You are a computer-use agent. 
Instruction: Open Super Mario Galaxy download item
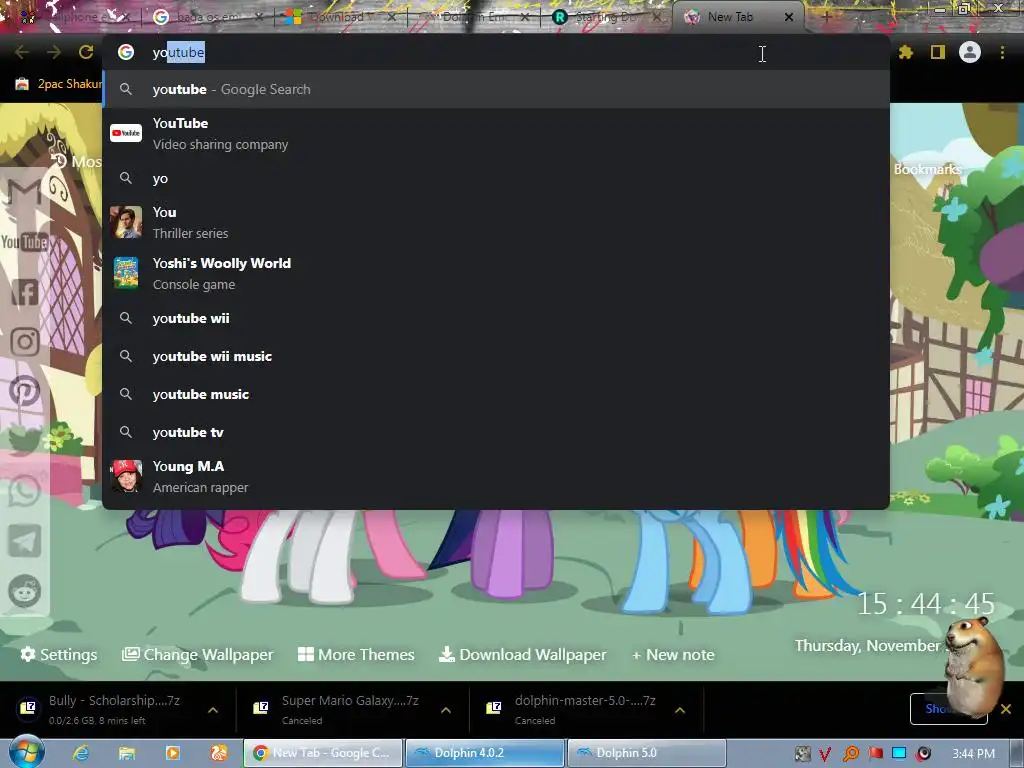(349, 709)
